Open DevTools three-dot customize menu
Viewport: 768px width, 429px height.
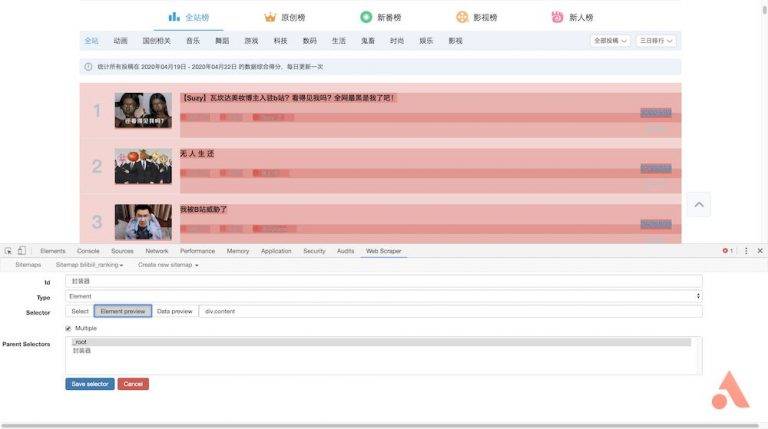pyautogui.click(x=746, y=251)
